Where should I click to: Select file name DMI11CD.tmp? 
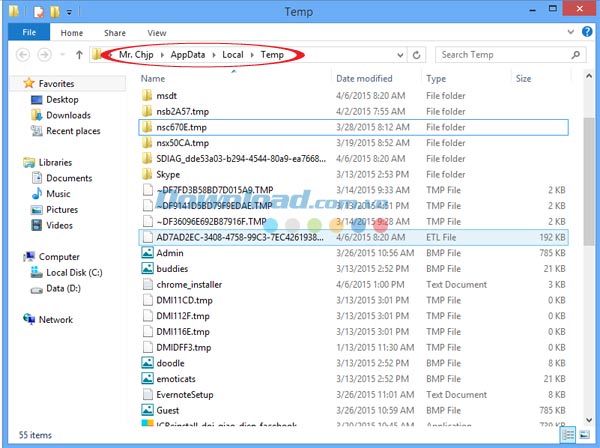point(184,300)
